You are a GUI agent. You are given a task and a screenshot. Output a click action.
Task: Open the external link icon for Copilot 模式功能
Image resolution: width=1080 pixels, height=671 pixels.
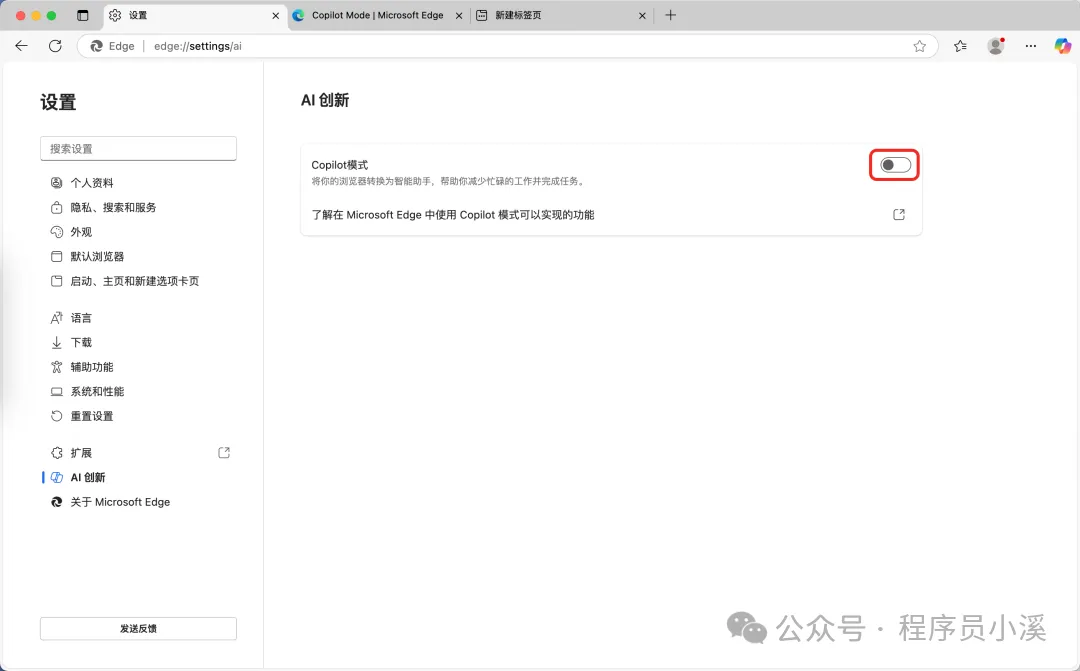pos(899,215)
